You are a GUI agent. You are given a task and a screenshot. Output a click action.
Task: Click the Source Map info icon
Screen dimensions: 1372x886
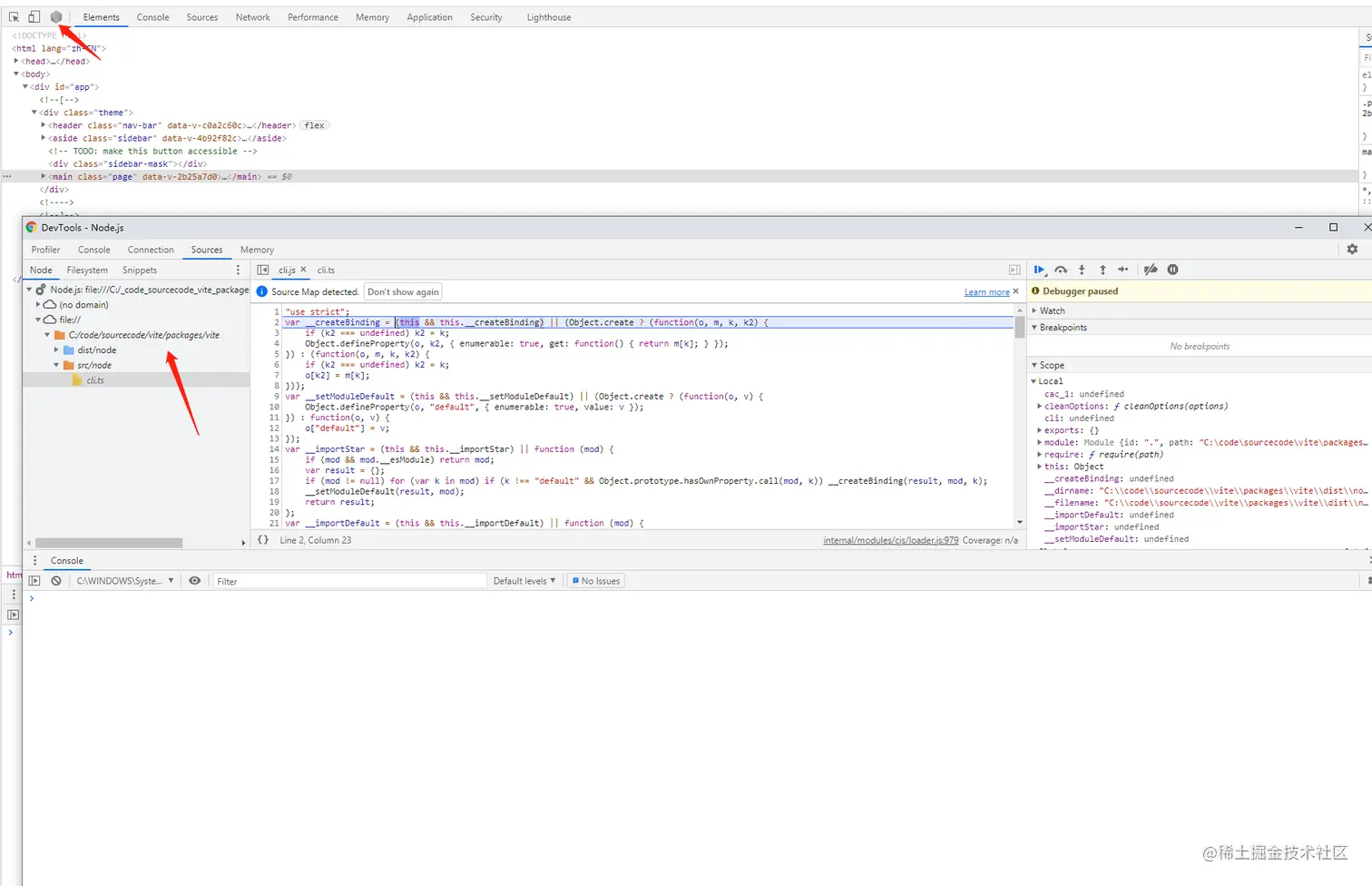[262, 291]
